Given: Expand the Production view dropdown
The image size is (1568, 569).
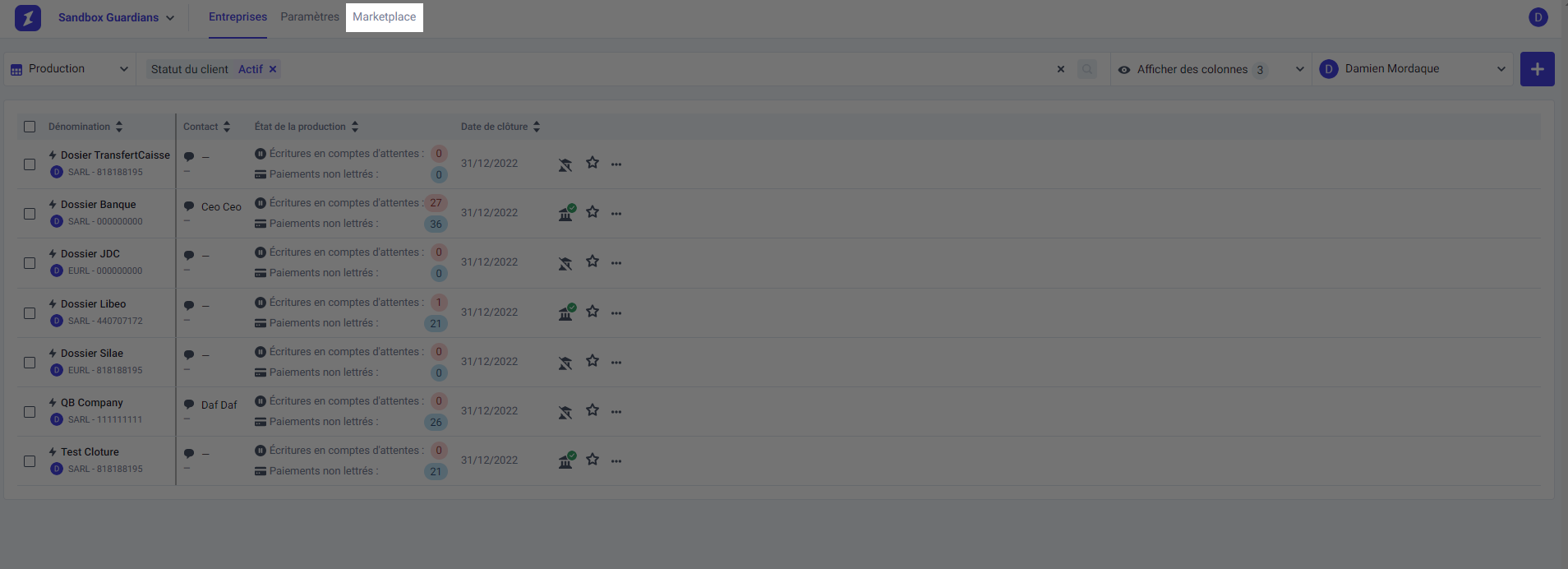Looking at the screenshot, I should [x=70, y=69].
